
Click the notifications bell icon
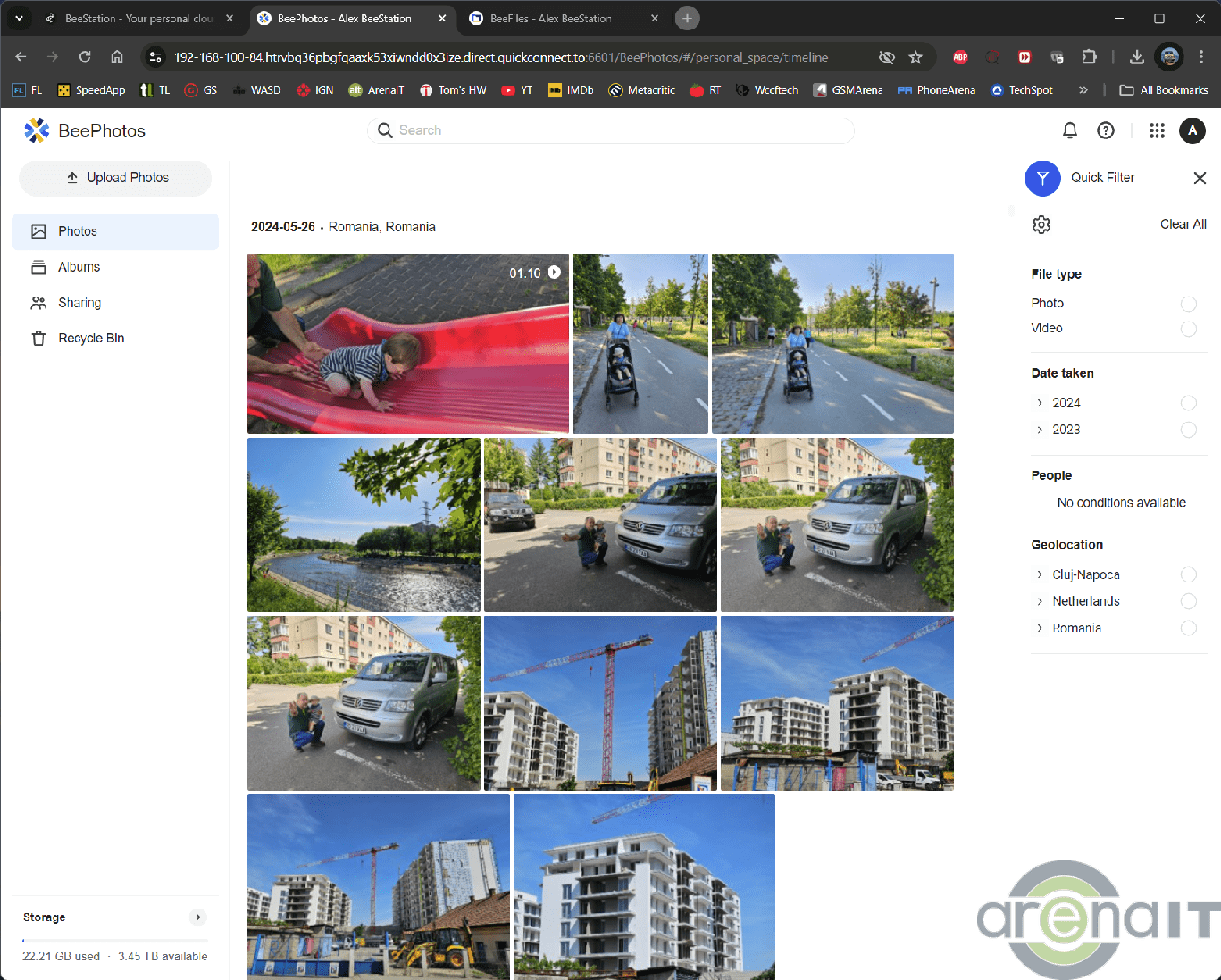tap(1069, 130)
